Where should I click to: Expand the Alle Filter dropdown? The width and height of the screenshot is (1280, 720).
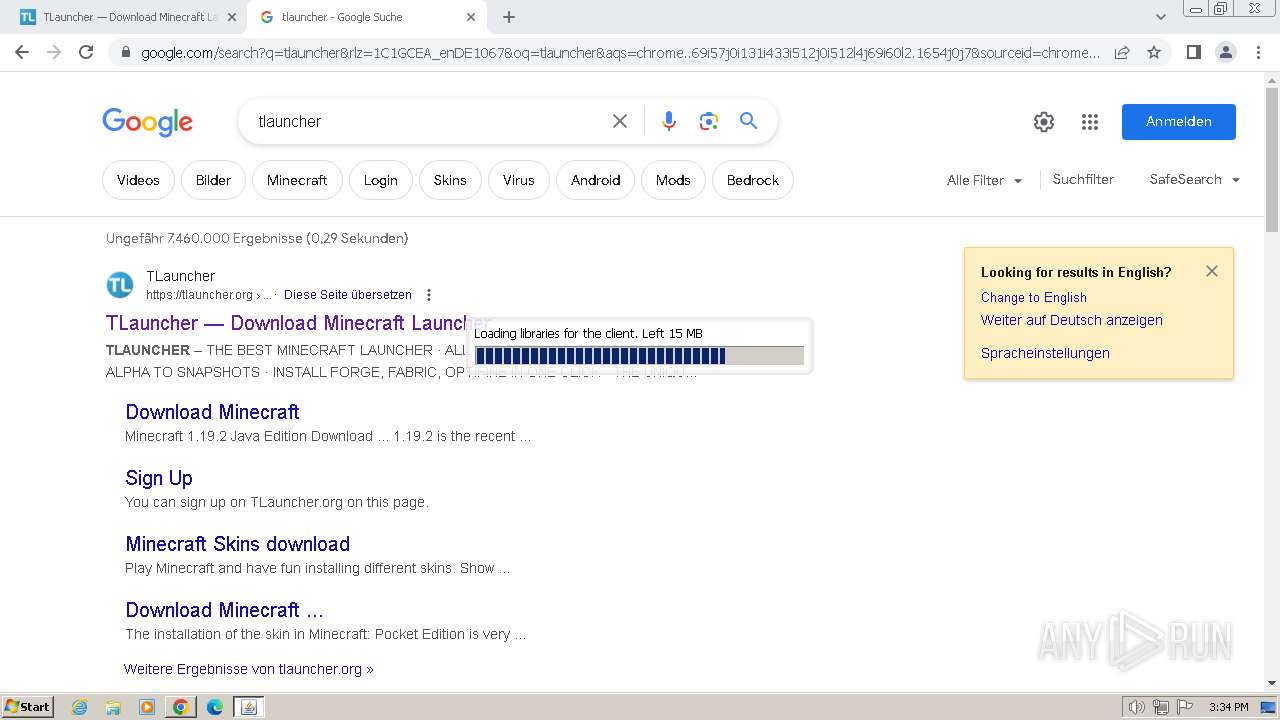[985, 180]
